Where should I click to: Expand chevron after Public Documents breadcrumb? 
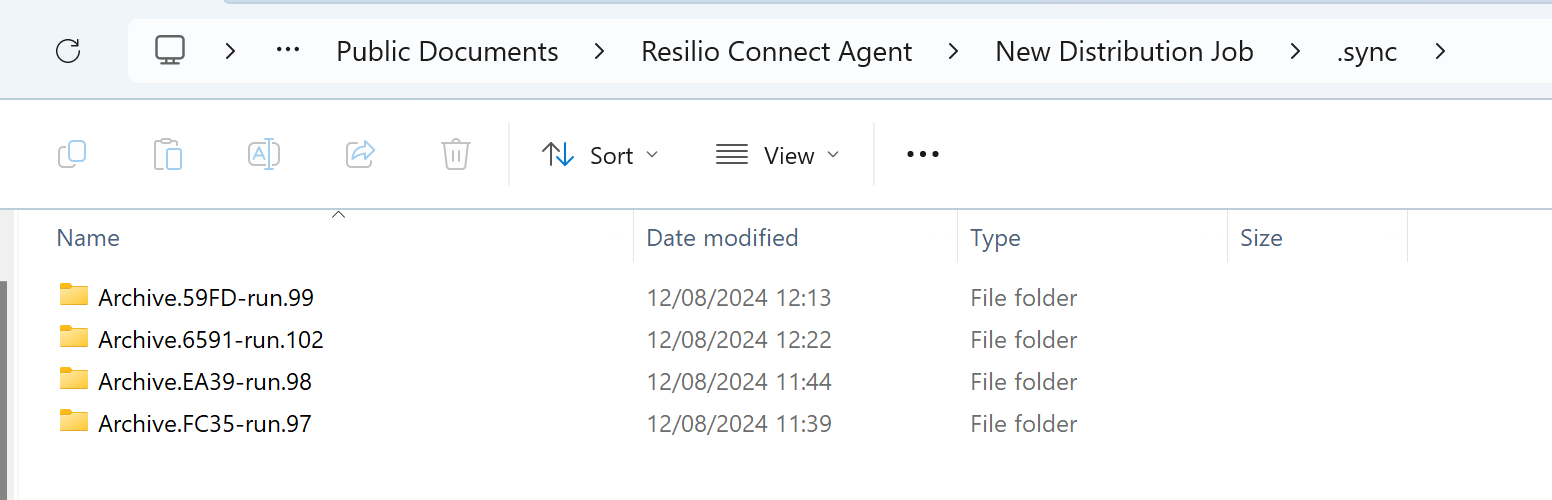point(599,51)
